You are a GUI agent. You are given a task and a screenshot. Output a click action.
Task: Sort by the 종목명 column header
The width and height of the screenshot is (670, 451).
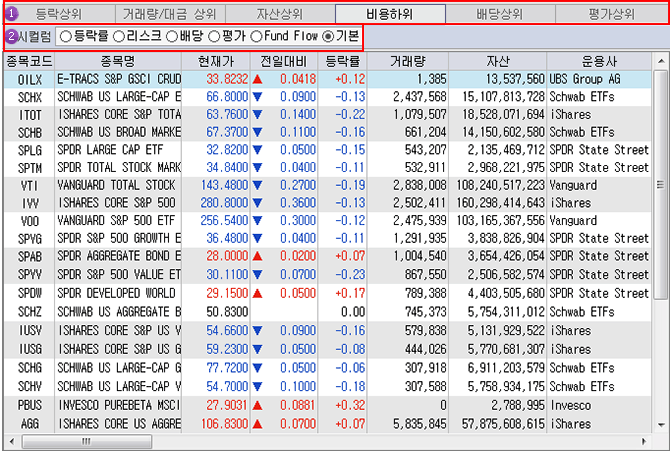[118, 62]
